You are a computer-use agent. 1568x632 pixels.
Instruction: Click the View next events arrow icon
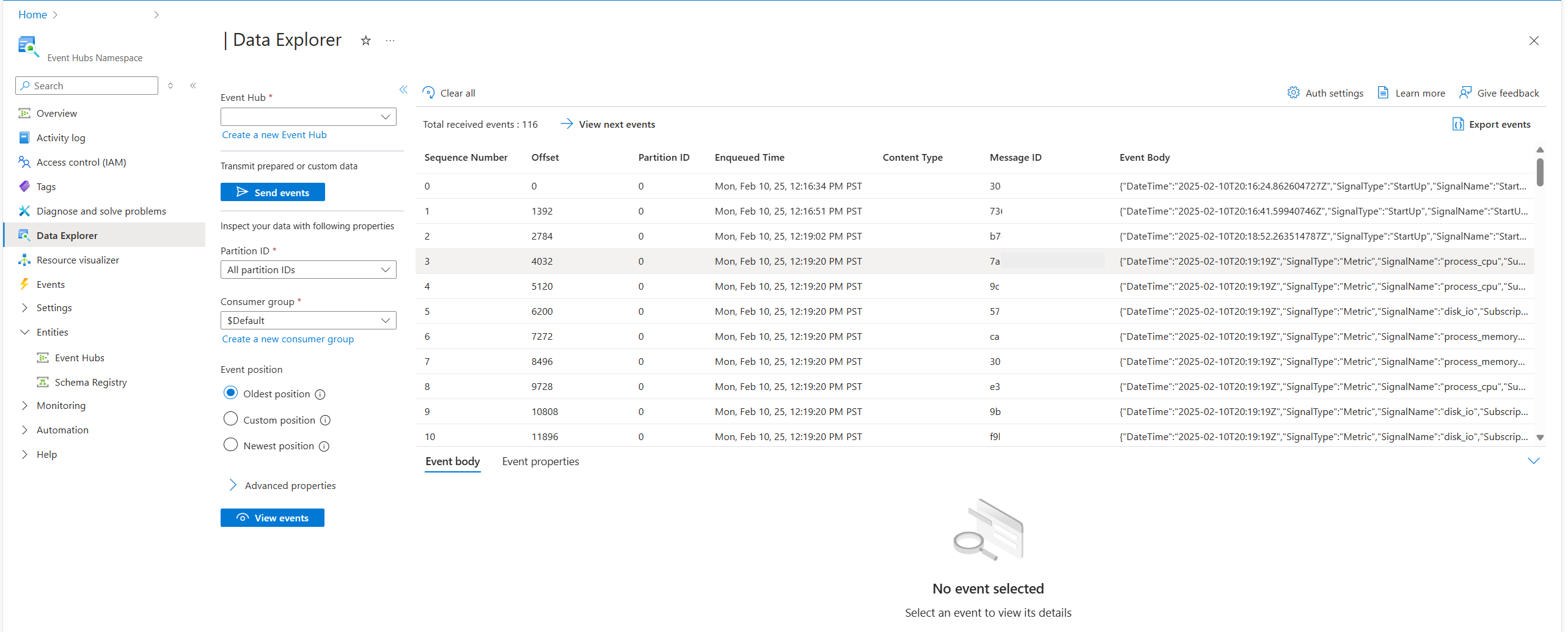click(x=567, y=123)
